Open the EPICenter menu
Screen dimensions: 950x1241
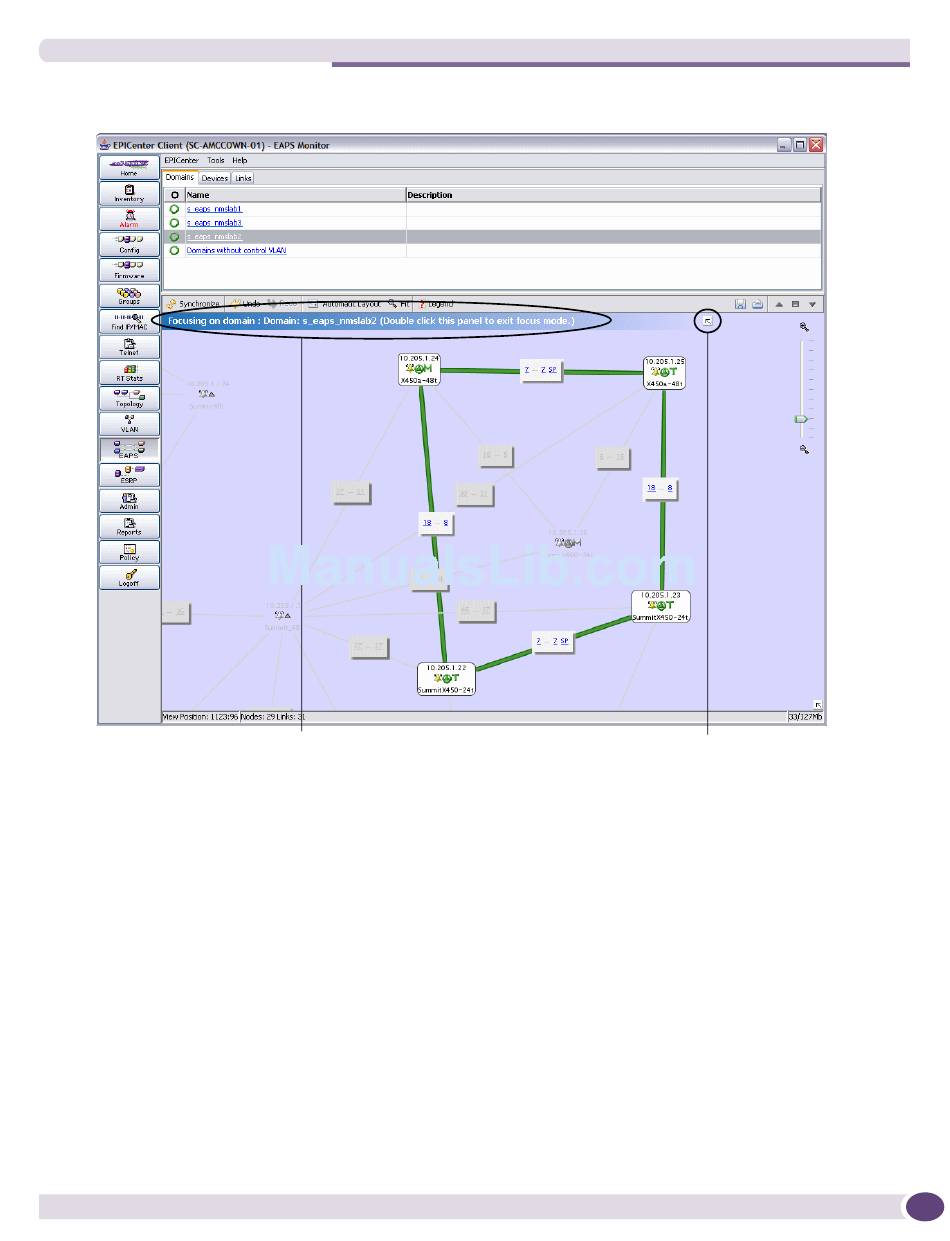pos(181,160)
